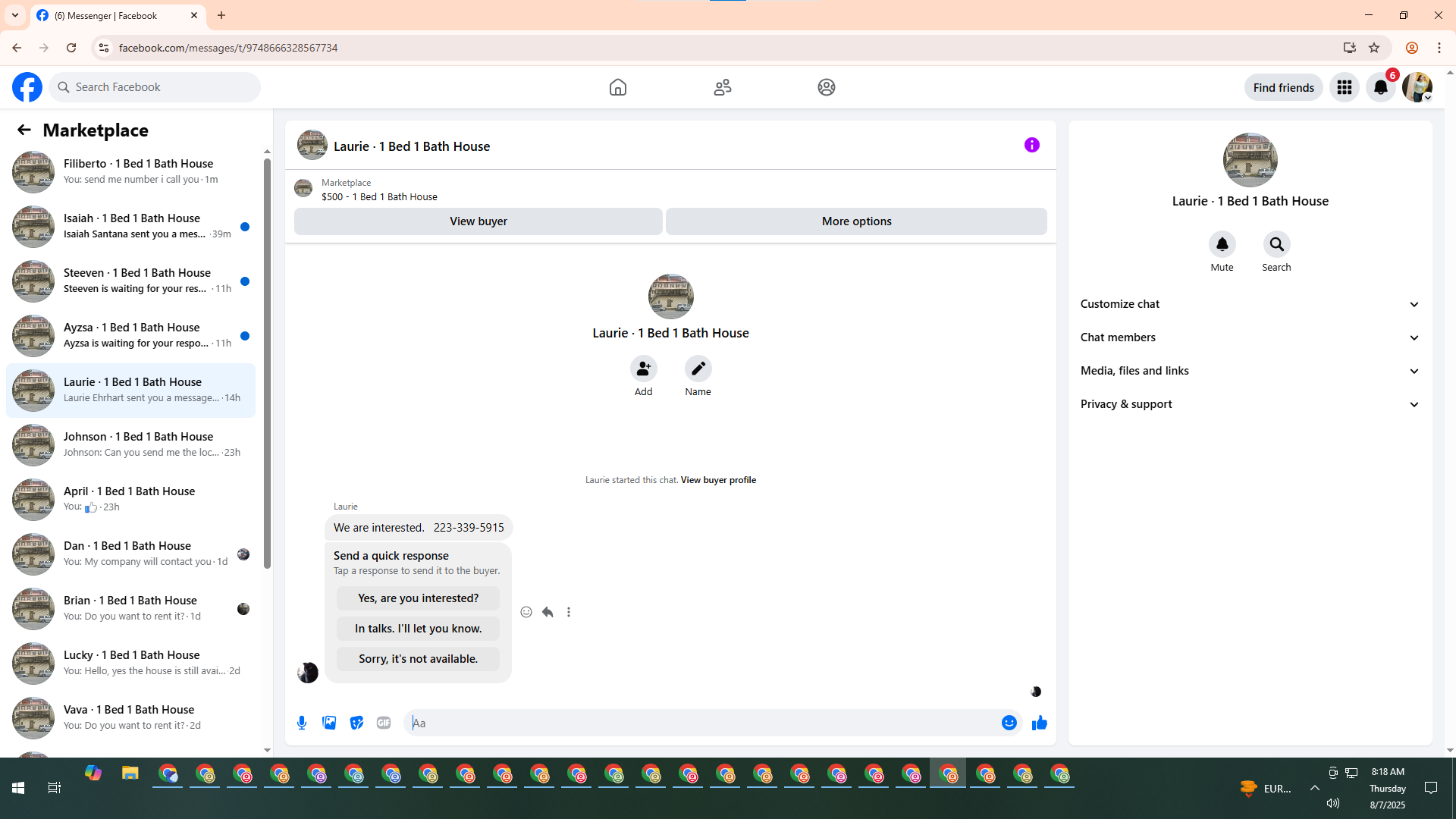
Task: Open the Lucky conversation
Action: coord(130,663)
